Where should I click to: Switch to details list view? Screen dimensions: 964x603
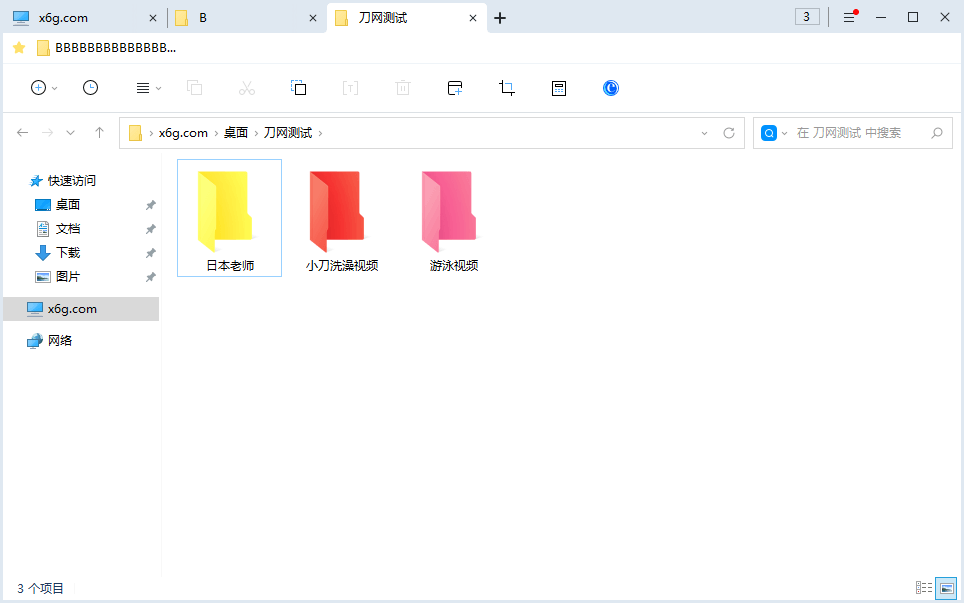[924, 588]
